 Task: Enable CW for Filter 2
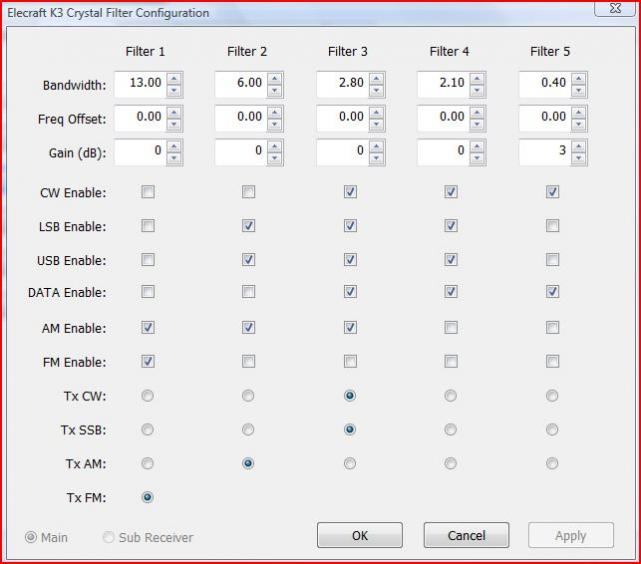pos(249,192)
